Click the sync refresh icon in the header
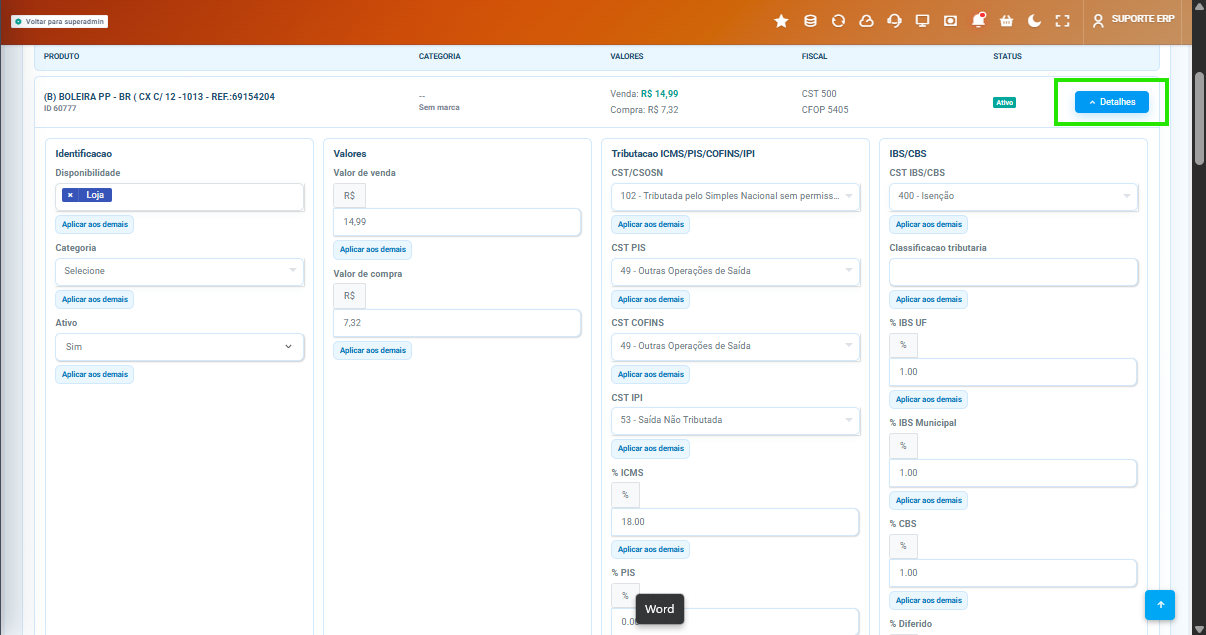The width and height of the screenshot is (1206, 635). click(838, 21)
